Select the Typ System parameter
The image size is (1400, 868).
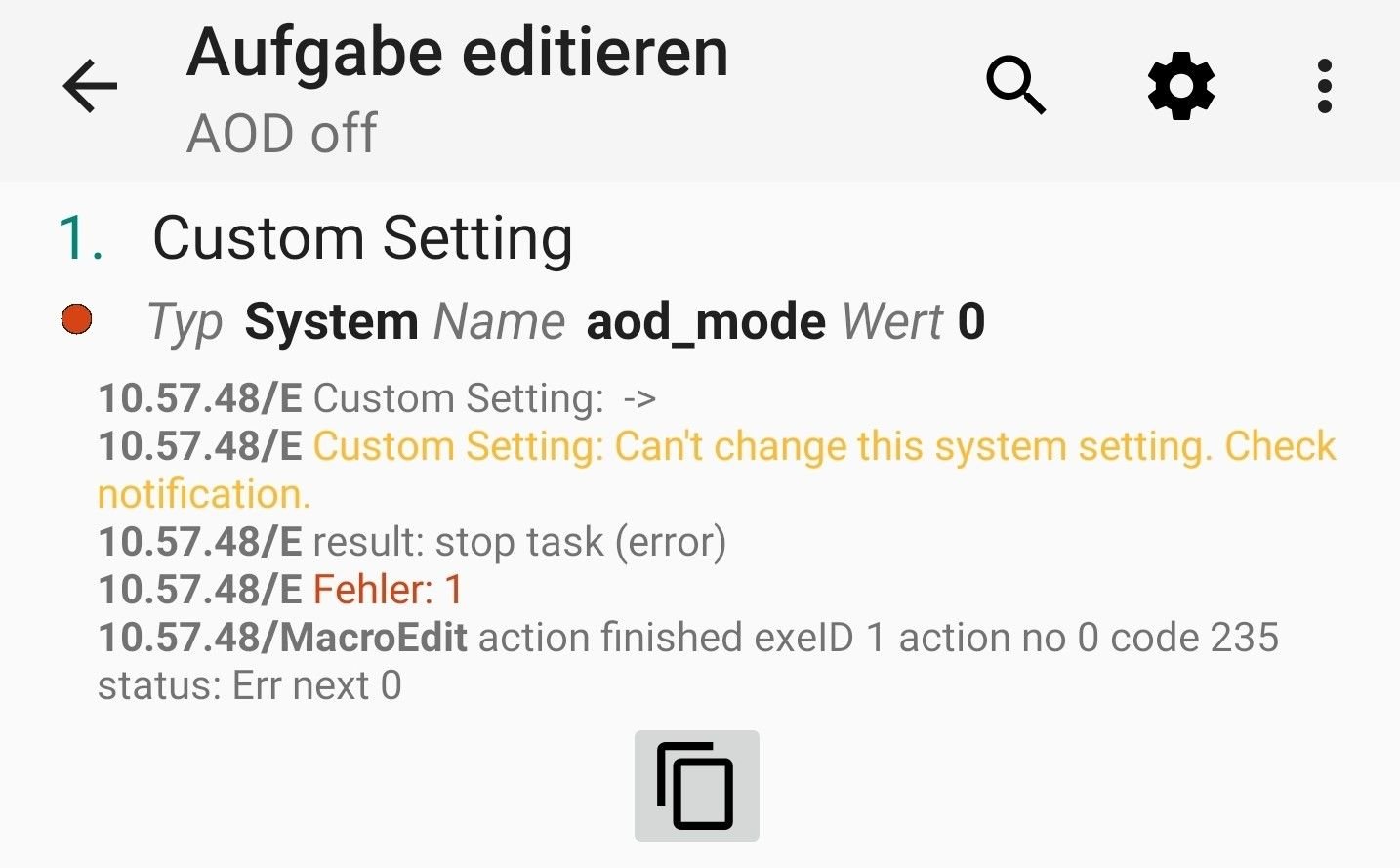pyautogui.click(x=283, y=322)
